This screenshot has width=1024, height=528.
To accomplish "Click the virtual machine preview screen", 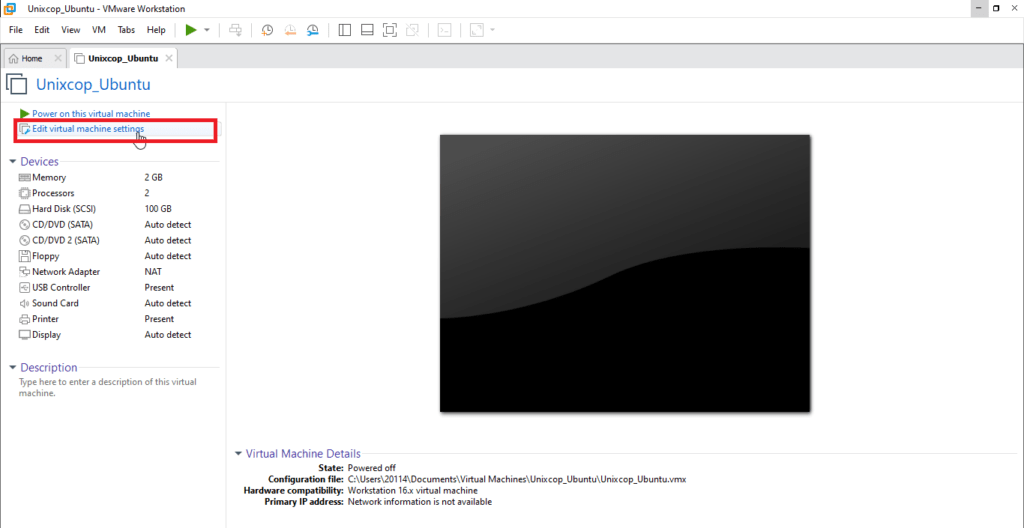I will [625, 273].
